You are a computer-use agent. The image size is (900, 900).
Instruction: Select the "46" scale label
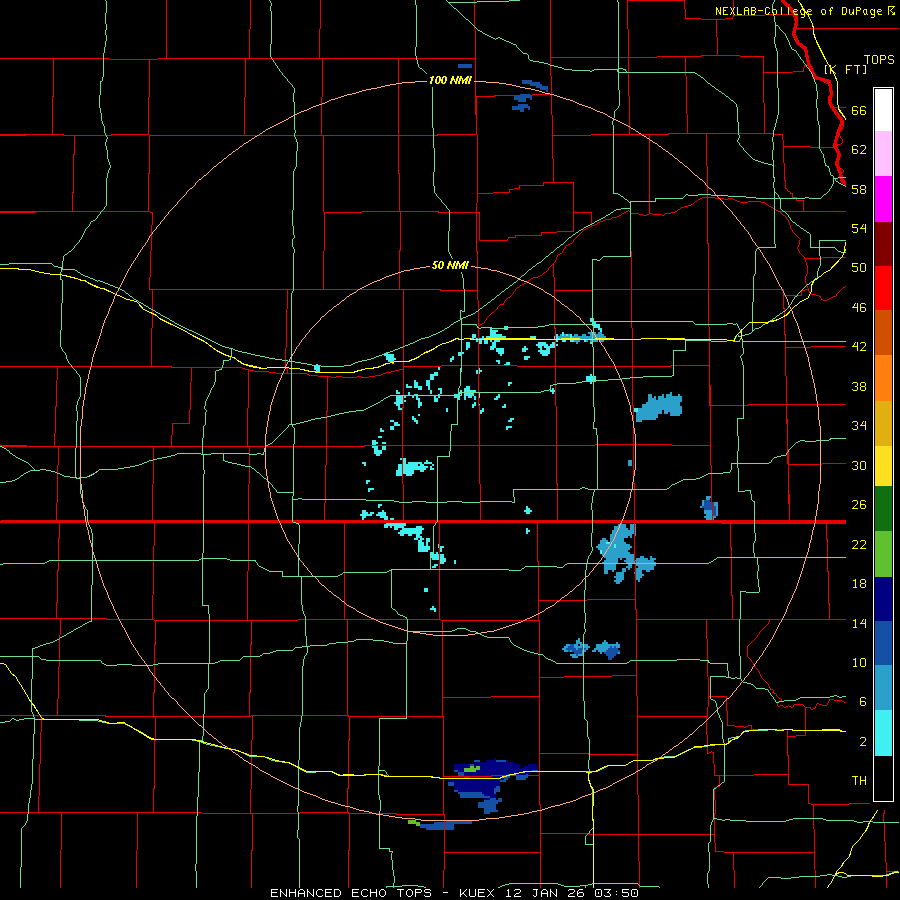[x=859, y=308]
